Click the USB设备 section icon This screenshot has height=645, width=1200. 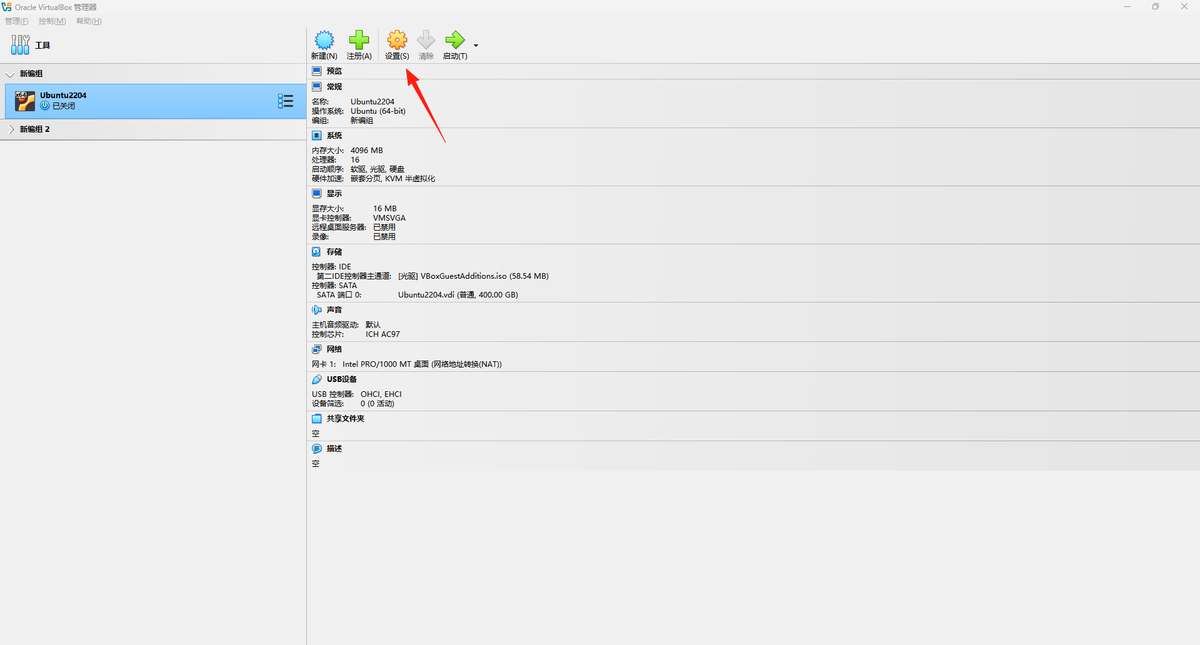[x=317, y=379]
